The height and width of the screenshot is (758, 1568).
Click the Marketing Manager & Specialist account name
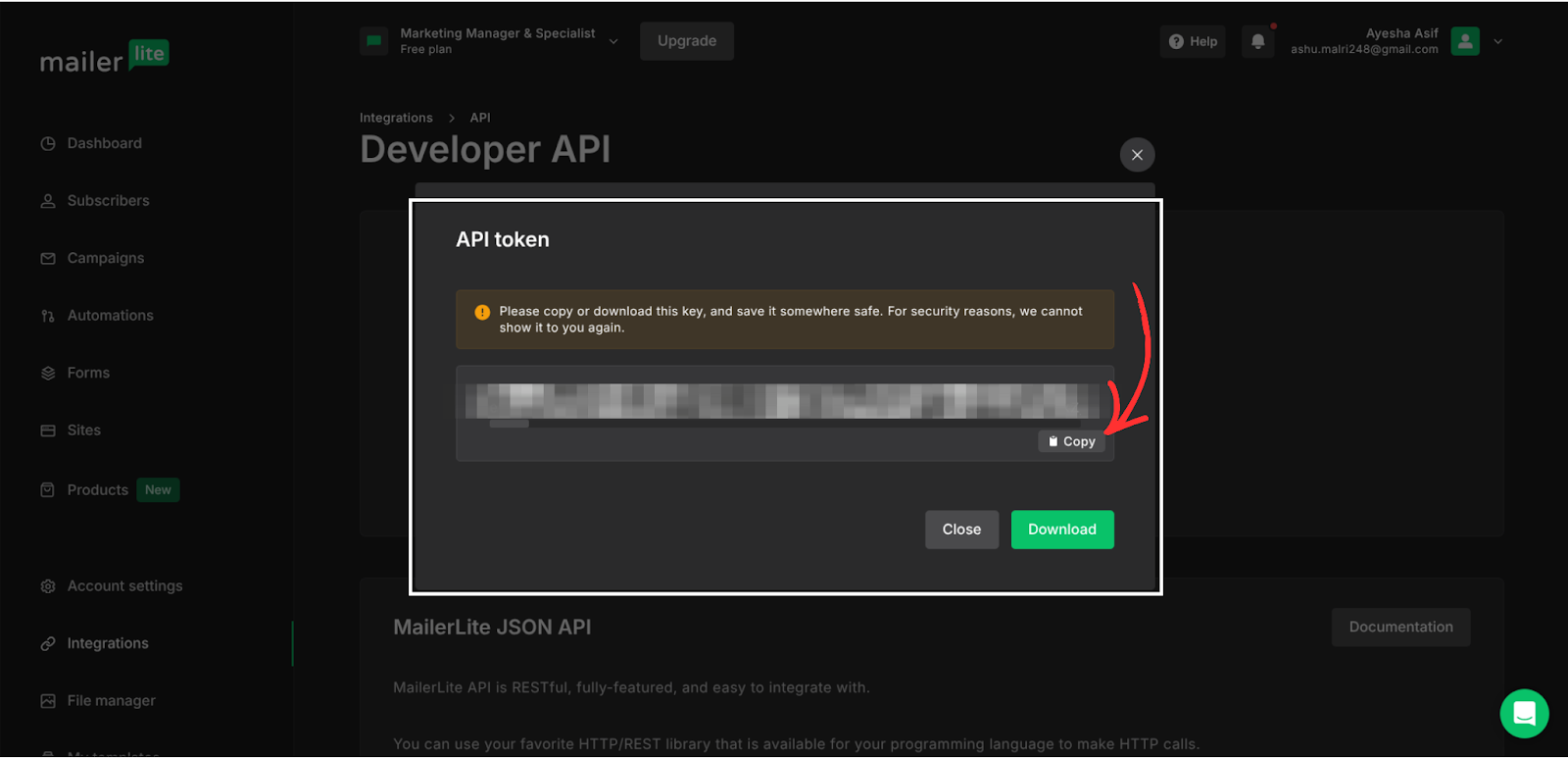pyautogui.click(x=498, y=33)
